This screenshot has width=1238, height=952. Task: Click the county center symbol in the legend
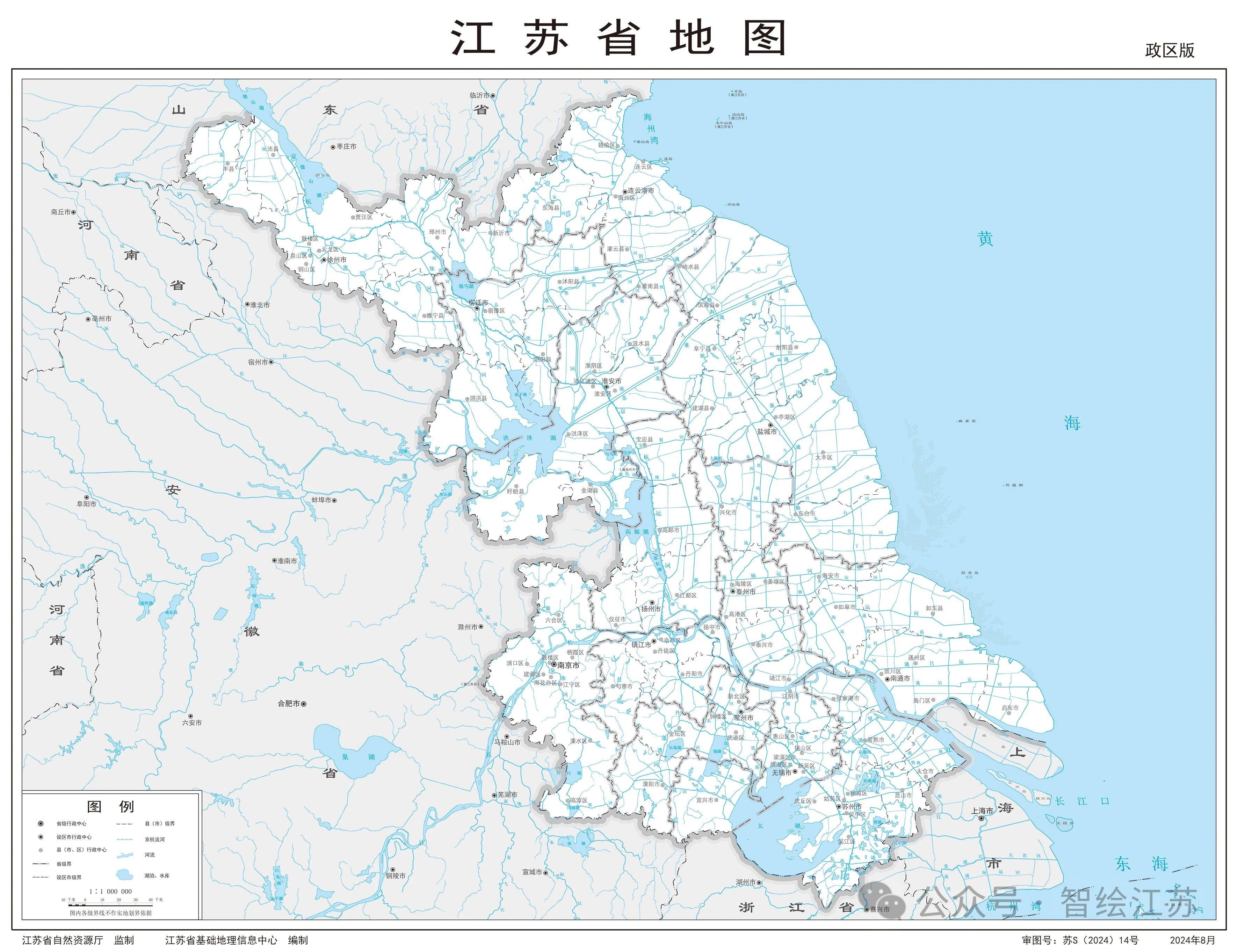[40, 850]
